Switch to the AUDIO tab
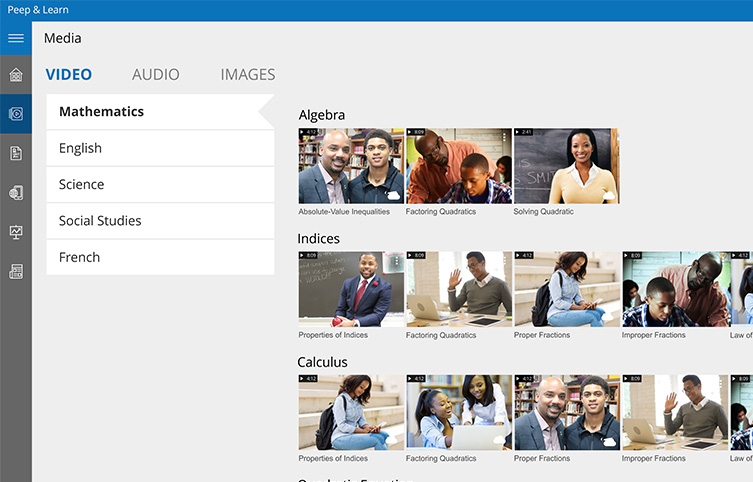Image resolution: width=753 pixels, height=482 pixels. click(156, 74)
